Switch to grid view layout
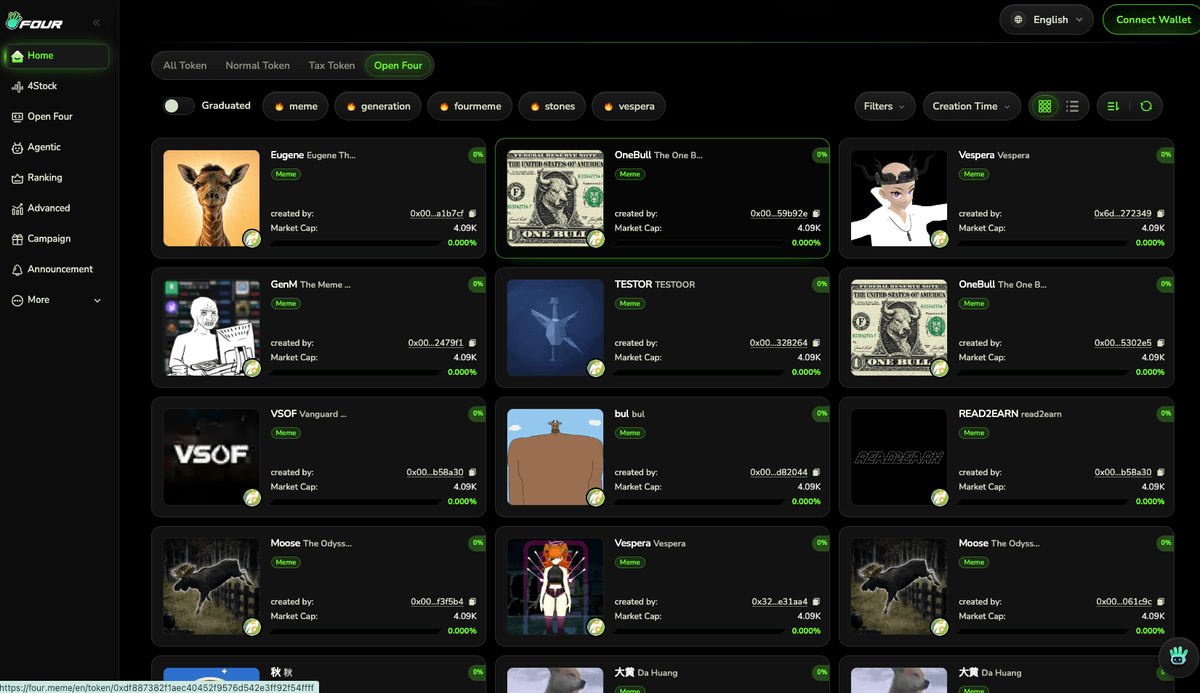Viewport: 1200px width, 693px height. click(1045, 106)
